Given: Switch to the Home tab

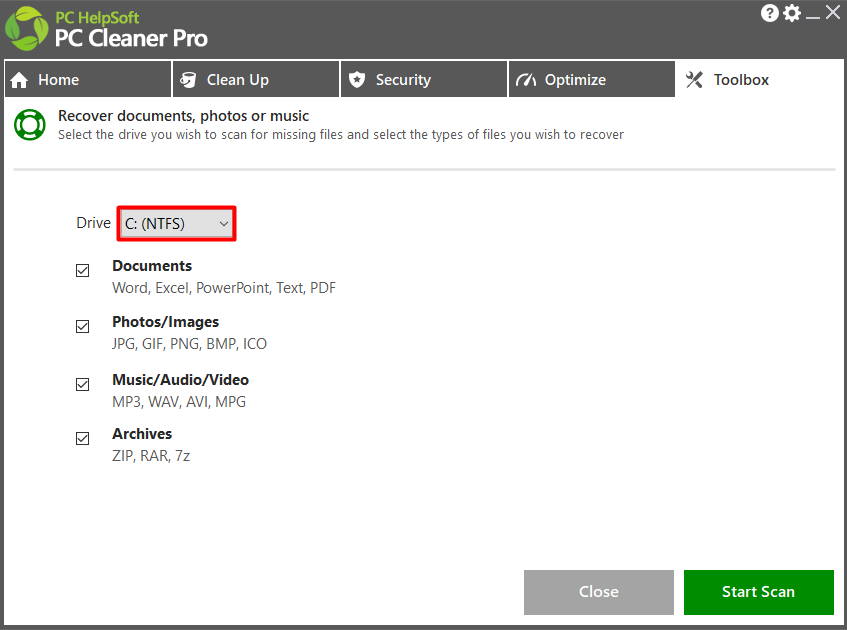Looking at the screenshot, I should point(88,79).
